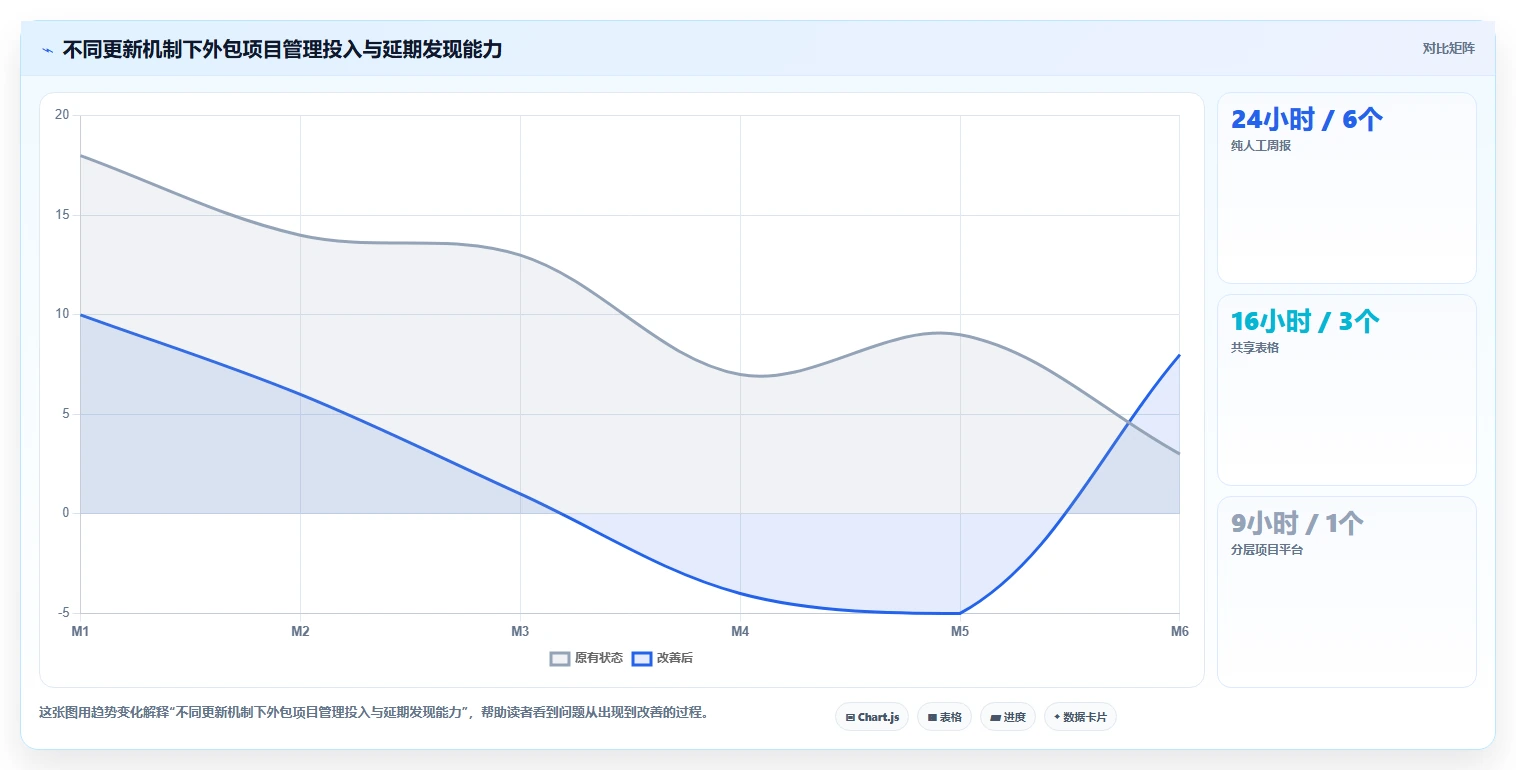Image resolution: width=1516 pixels, height=770 pixels.
Task: Click the 24小时 / 6个 metric value
Action: (x=1307, y=120)
